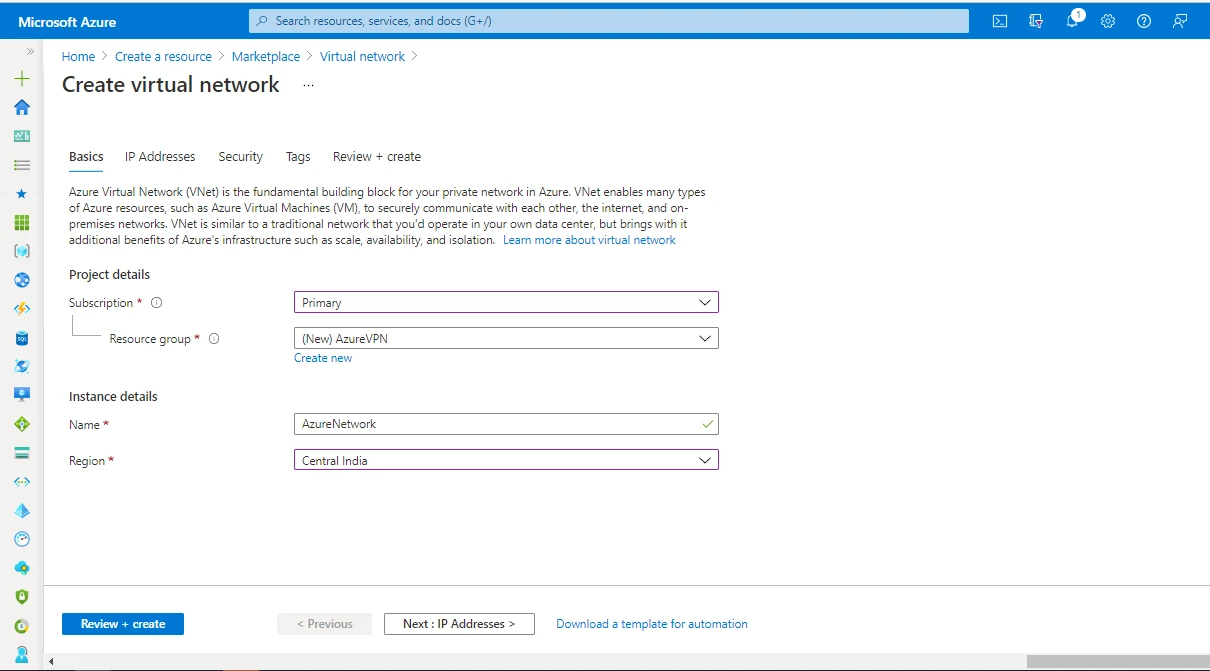Click Create new under Resource group
Screen dimensions: 1210x671
tap(322, 357)
